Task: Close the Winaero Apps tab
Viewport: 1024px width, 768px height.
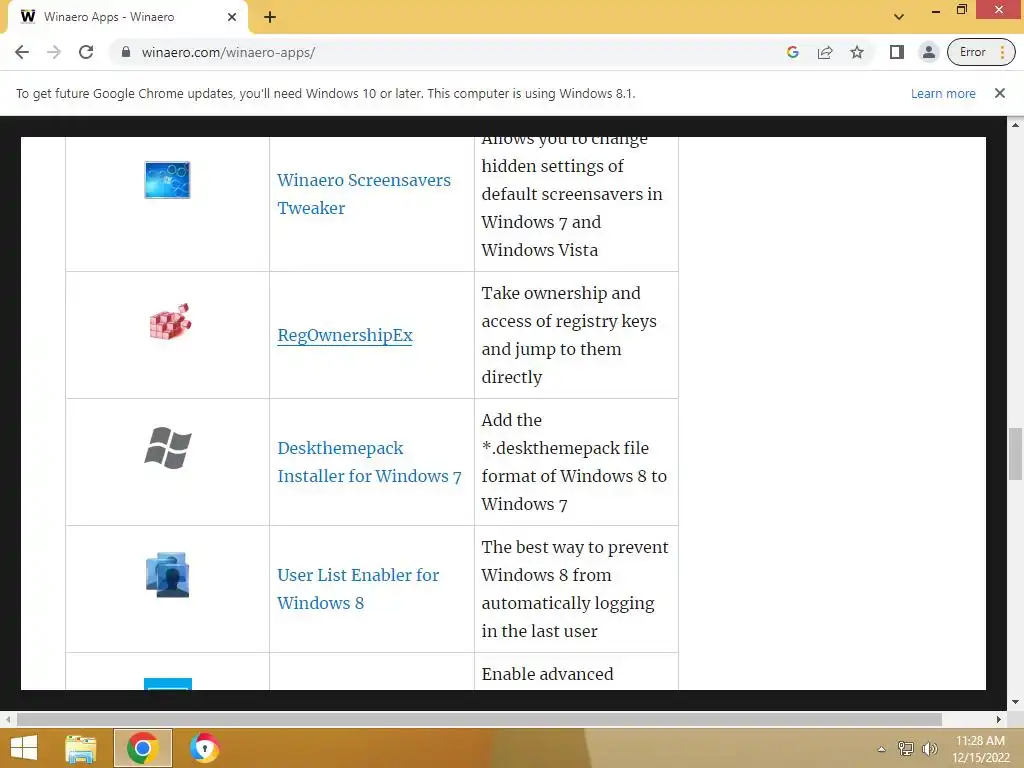Action: (x=232, y=18)
